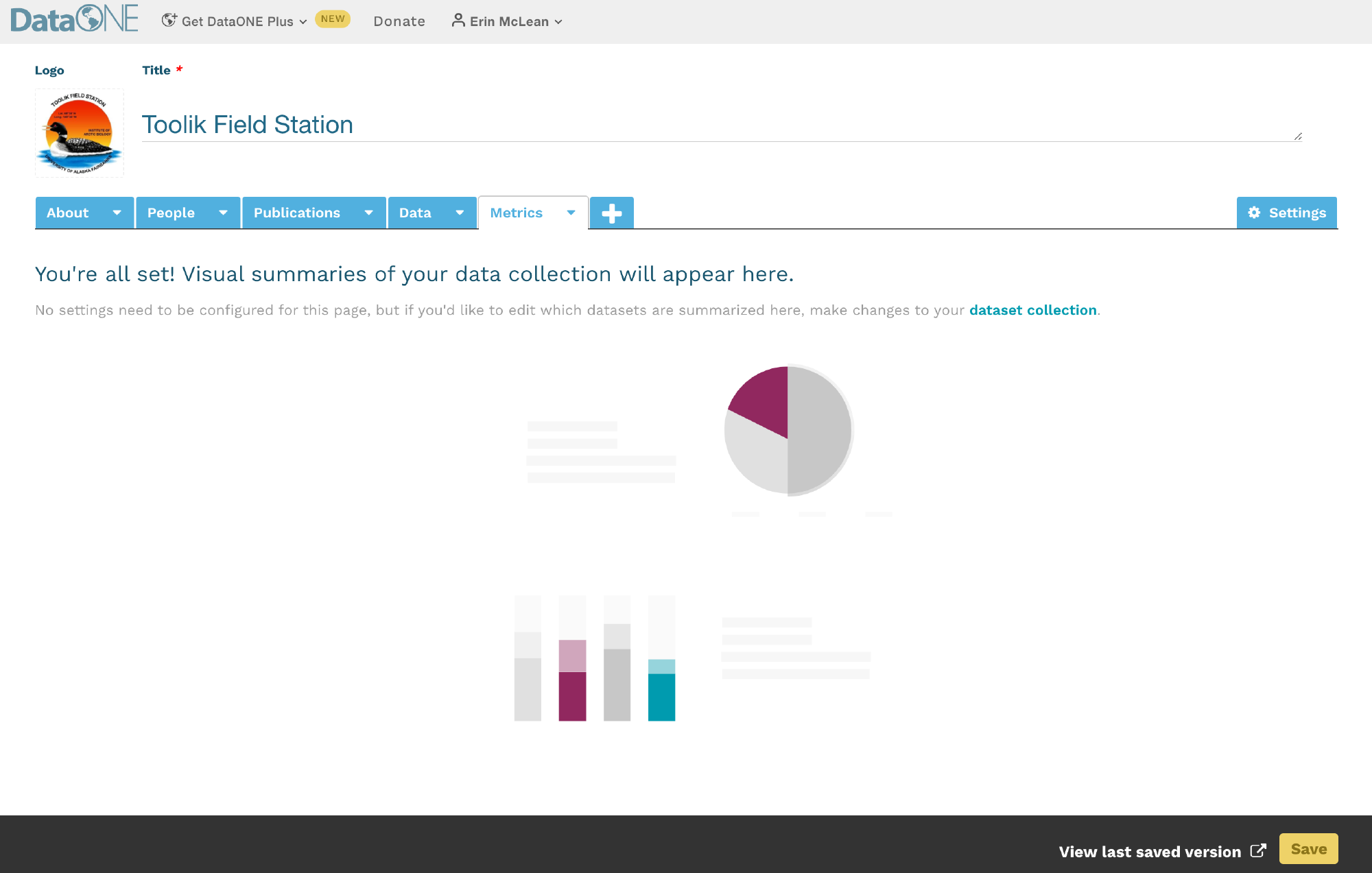Viewport: 1372px width, 873px height.
Task: Click the gear icon on the Settings button
Action: (1254, 213)
